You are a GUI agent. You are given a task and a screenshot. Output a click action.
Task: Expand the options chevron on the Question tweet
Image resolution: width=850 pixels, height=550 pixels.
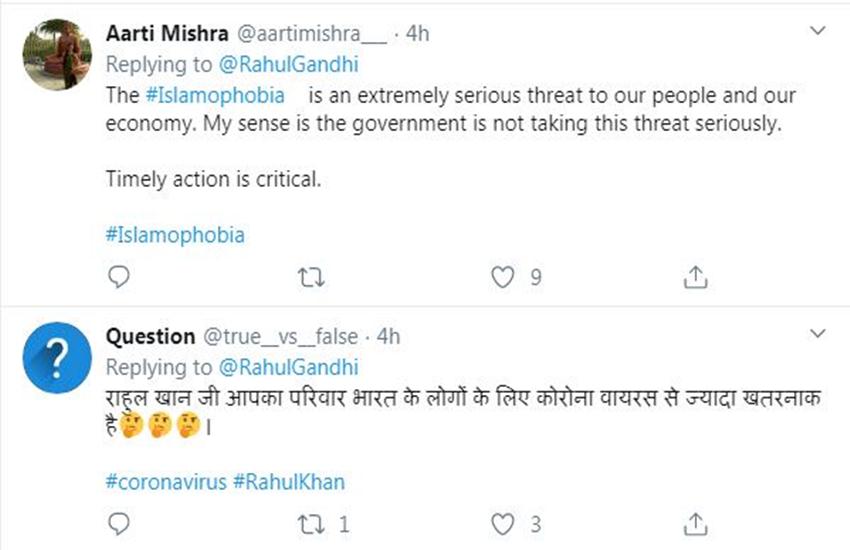point(818,335)
